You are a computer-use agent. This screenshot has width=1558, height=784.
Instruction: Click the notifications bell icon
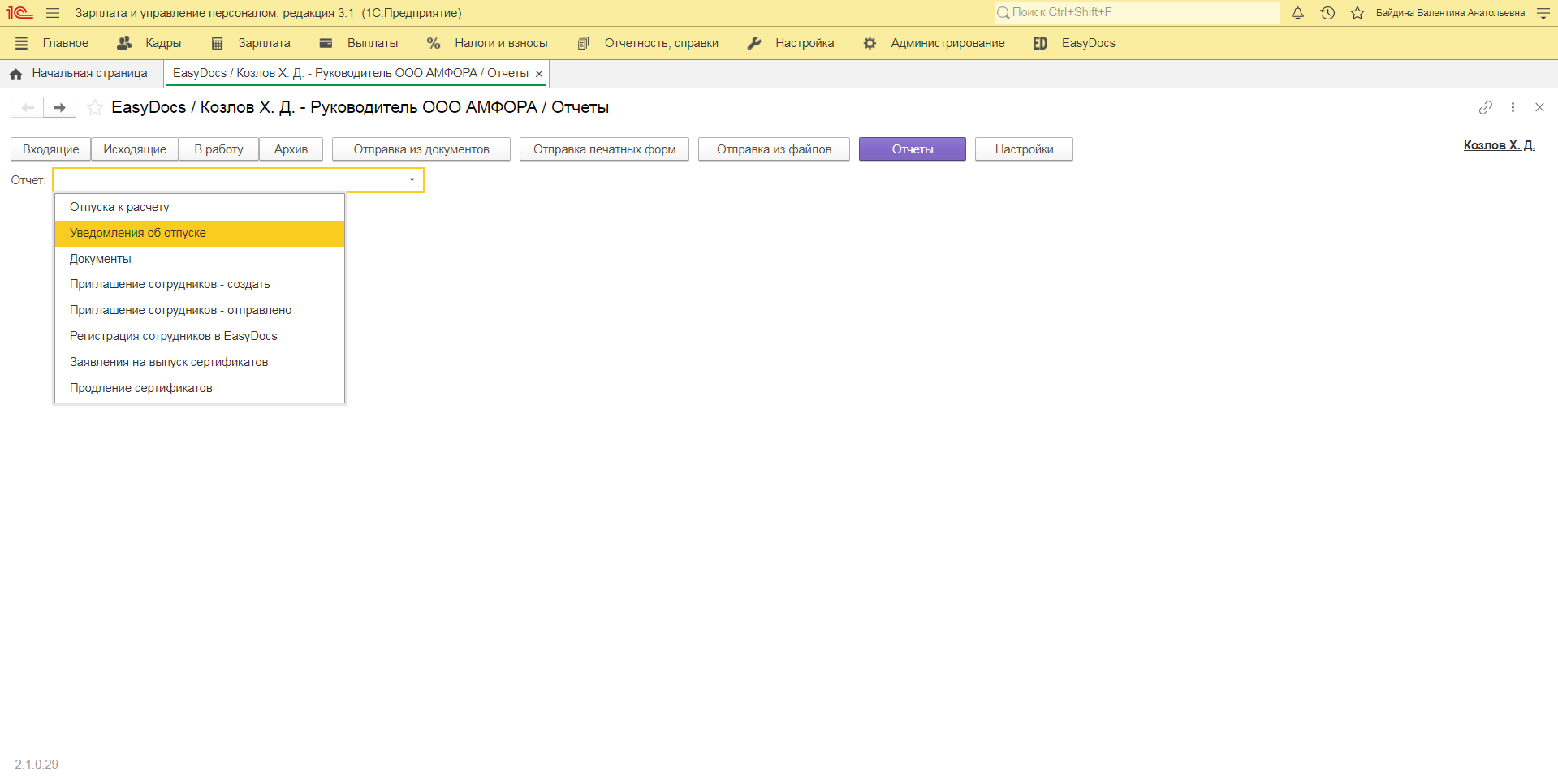(x=1297, y=13)
